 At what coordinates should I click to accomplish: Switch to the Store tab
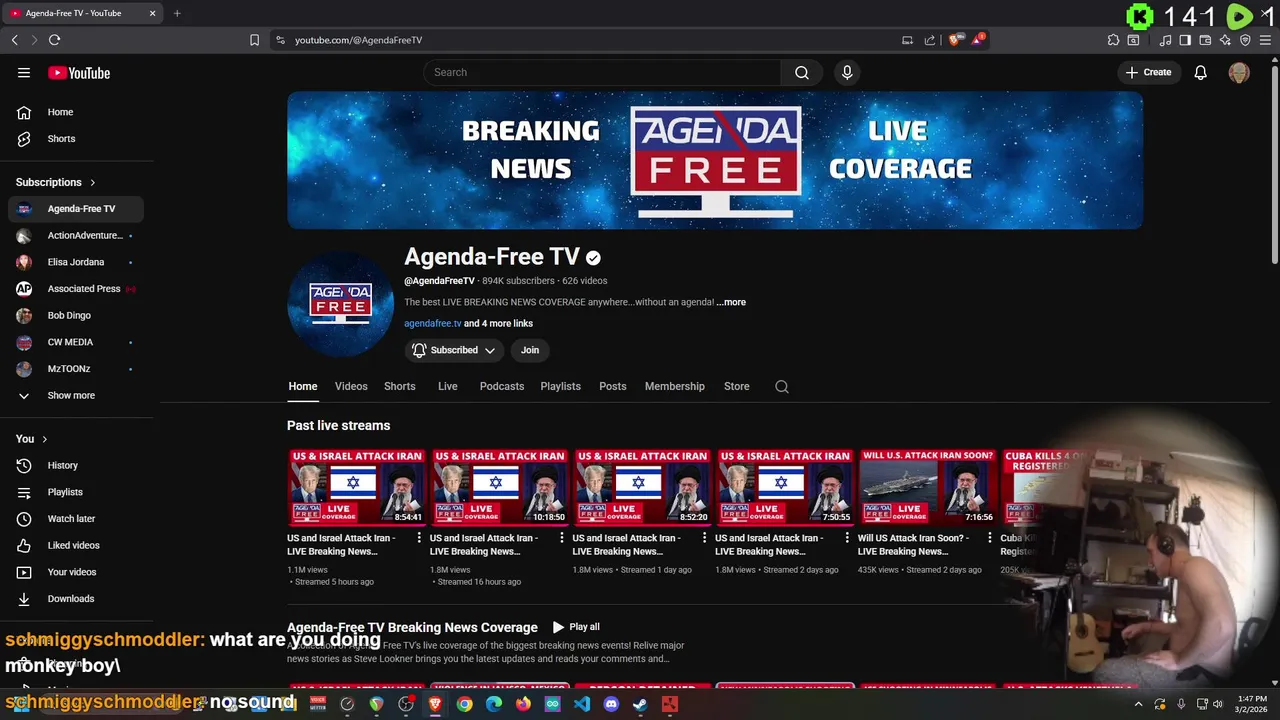(x=737, y=386)
